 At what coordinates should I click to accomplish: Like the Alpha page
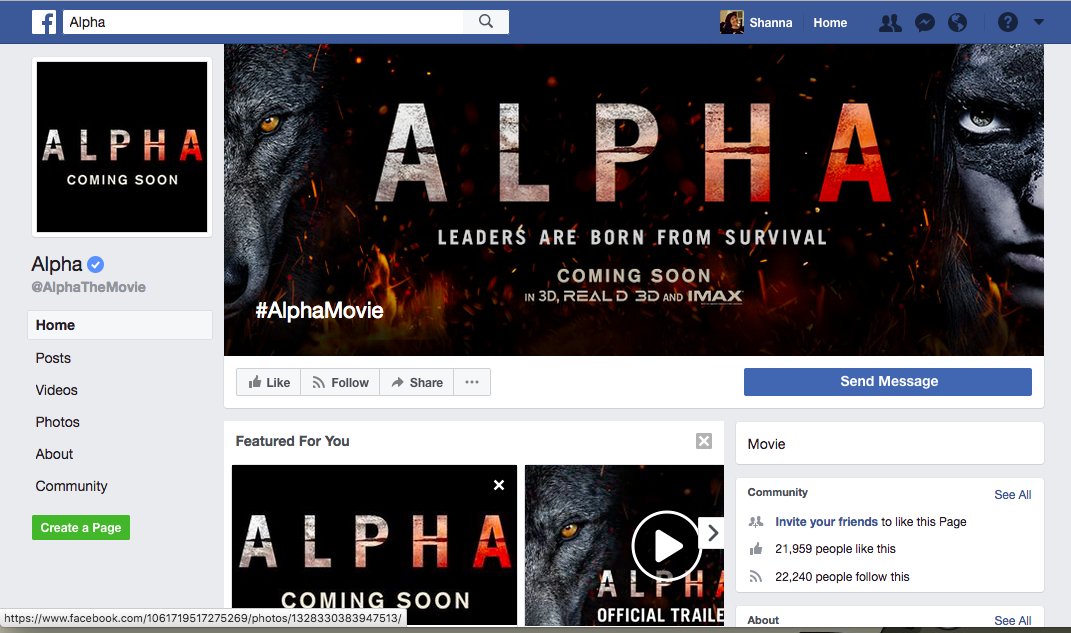[268, 382]
